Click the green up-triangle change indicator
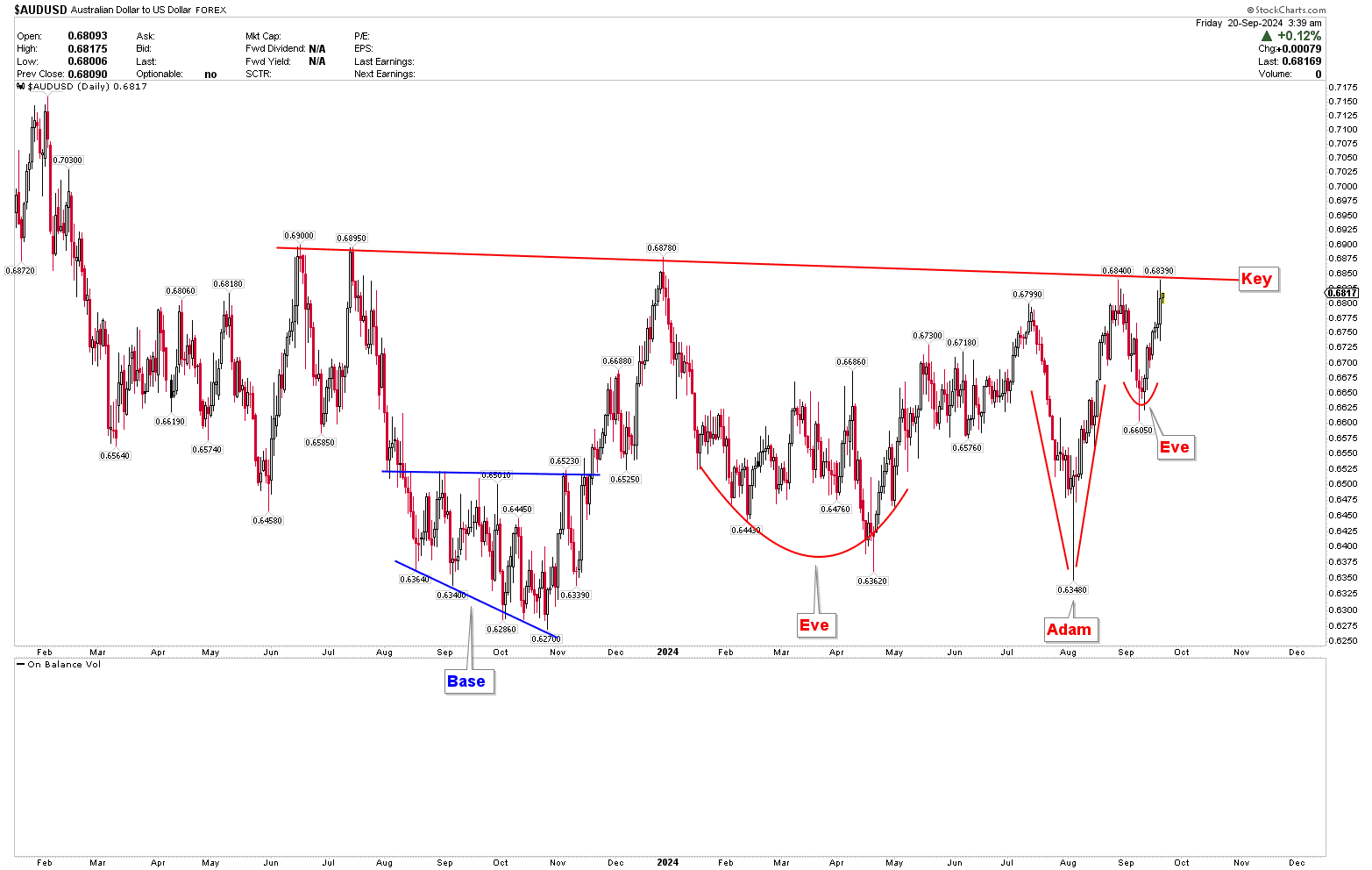Image resolution: width=1372 pixels, height=870 pixels. tap(1267, 36)
